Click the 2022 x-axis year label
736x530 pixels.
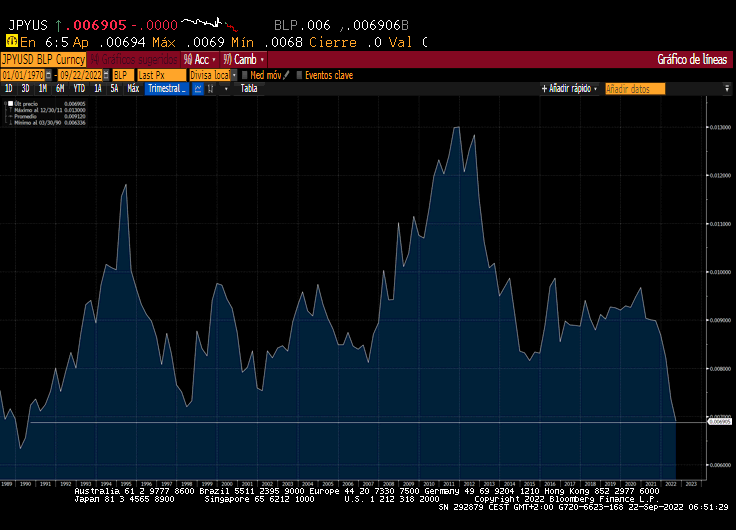(671, 484)
